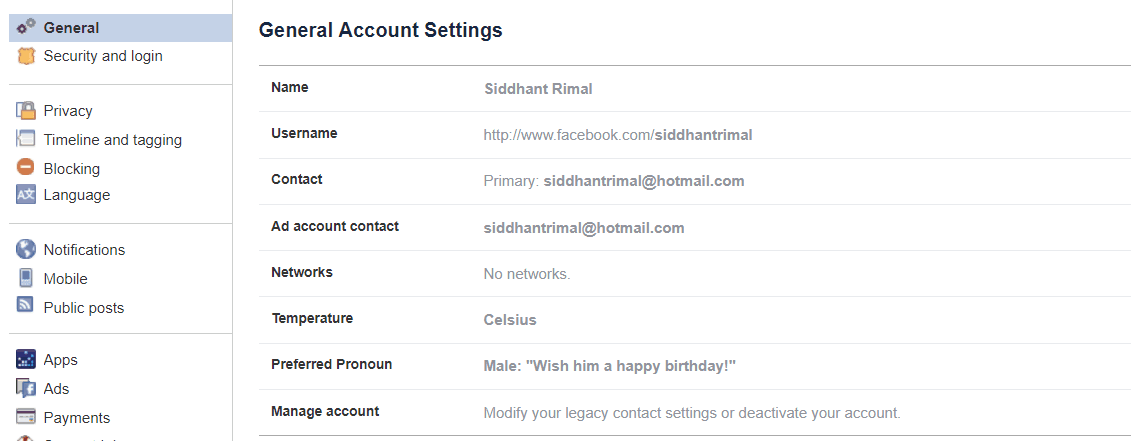The width and height of the screenshot is (1131, 441).
Task: Click the Public posts feed icon
Action: point(26,307)
